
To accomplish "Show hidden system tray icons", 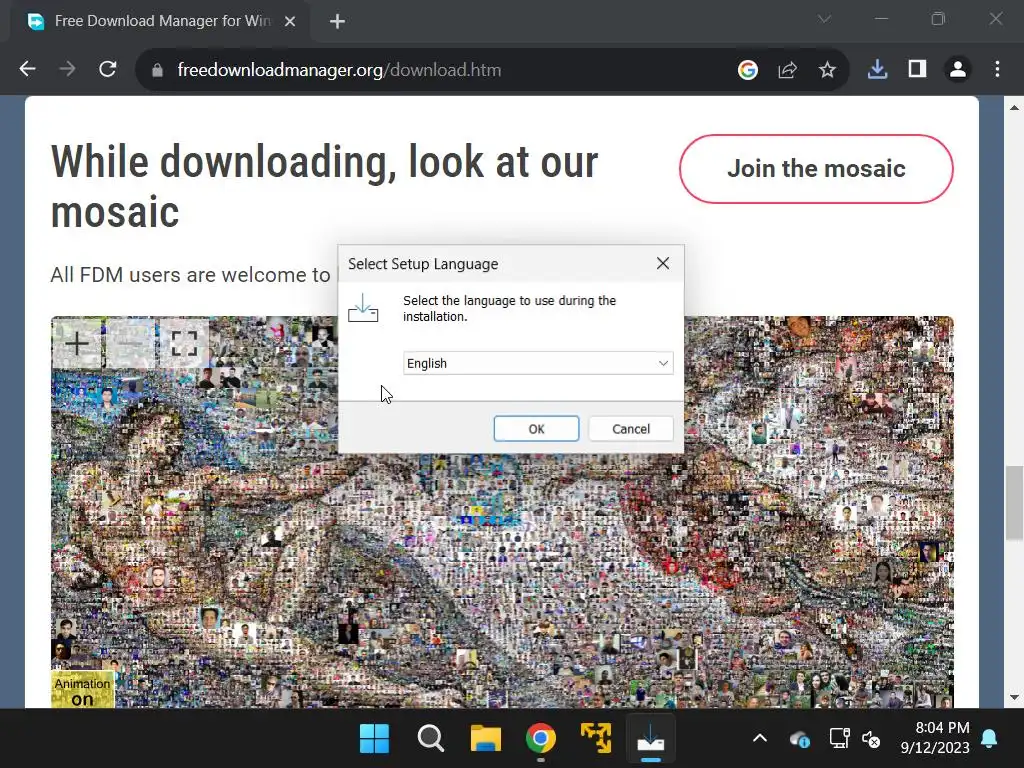I will [760, 739].
